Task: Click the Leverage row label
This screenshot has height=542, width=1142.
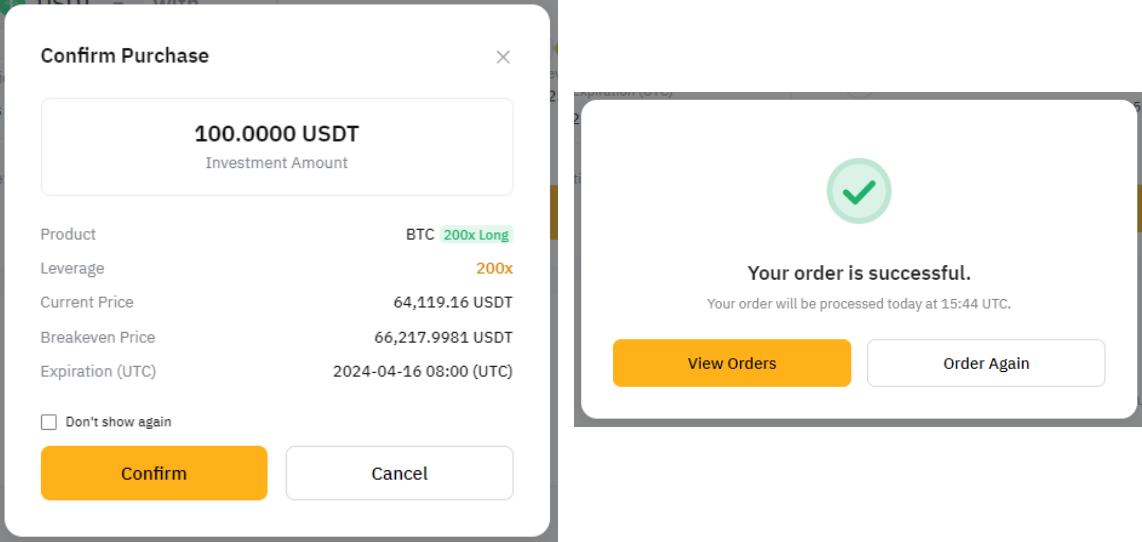Action: [x=72, y=268]
